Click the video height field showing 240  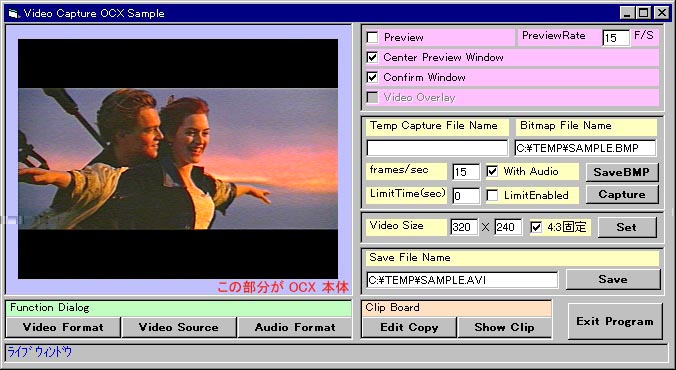[508, 227]
